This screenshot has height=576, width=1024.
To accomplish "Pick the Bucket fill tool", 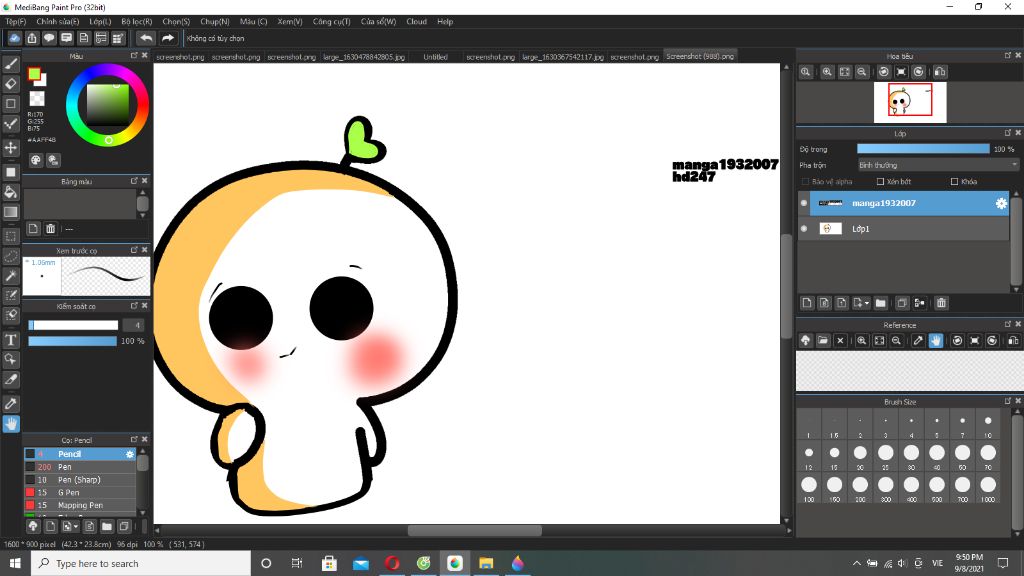I will tap(11, 191).
